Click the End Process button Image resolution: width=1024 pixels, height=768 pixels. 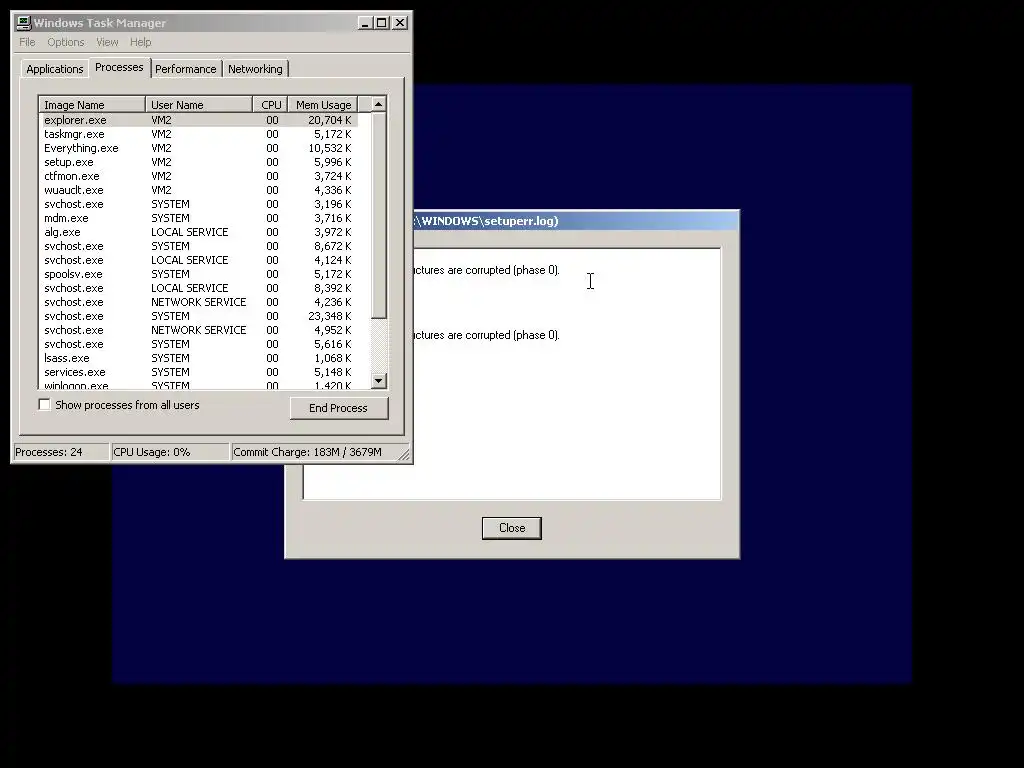338,408
